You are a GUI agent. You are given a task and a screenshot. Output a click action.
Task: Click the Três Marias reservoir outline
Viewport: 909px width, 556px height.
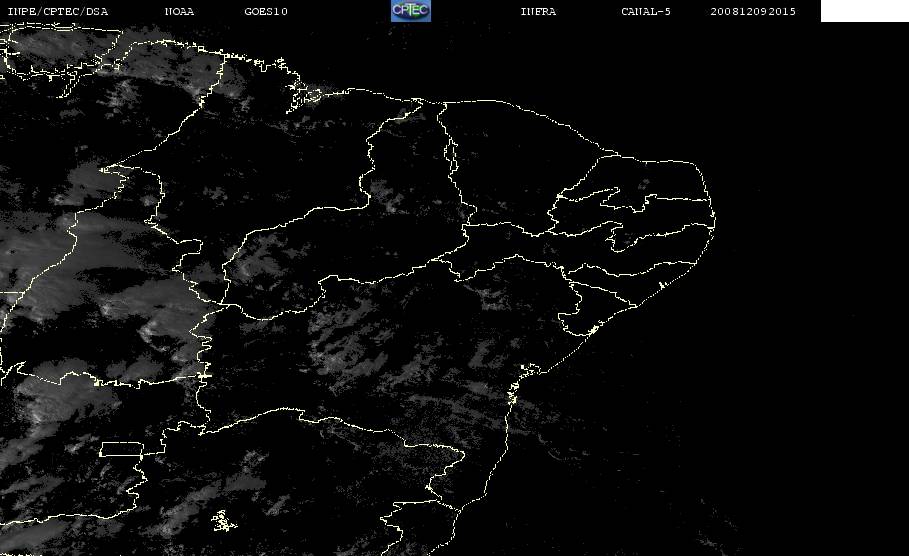coord(224,521)
